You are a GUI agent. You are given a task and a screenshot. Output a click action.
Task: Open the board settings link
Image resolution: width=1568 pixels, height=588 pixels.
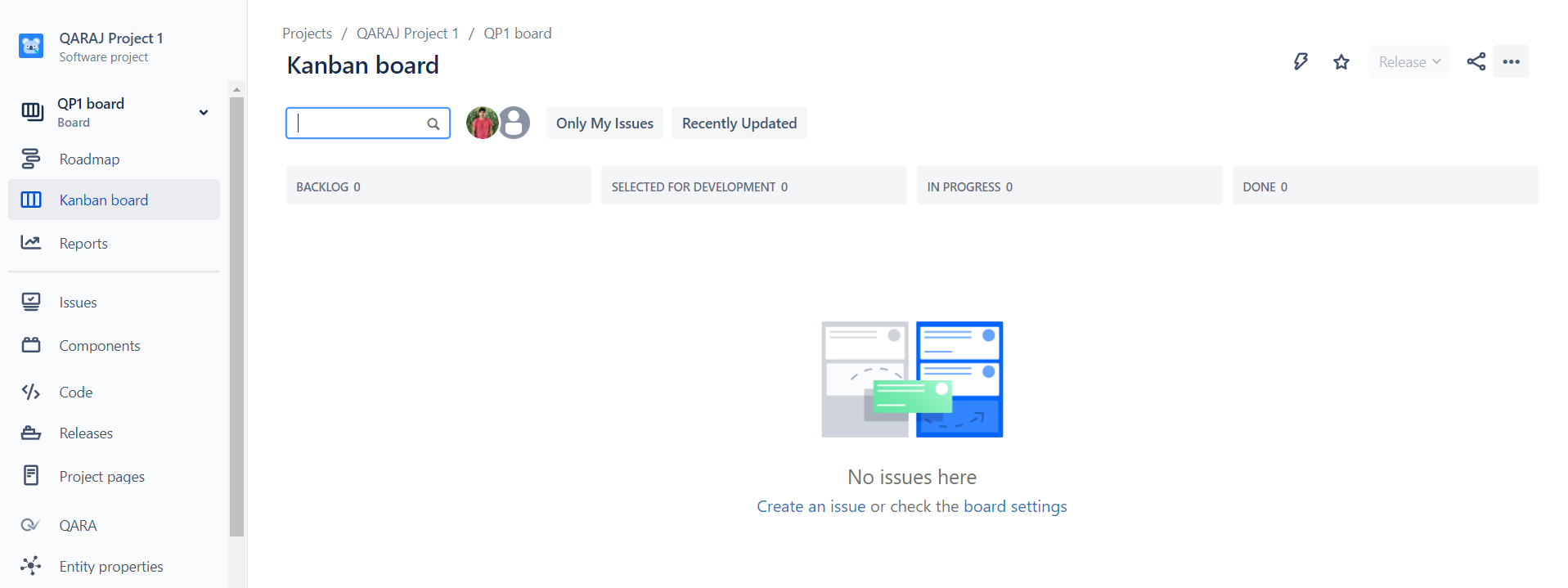click(x=1015, y=506)
